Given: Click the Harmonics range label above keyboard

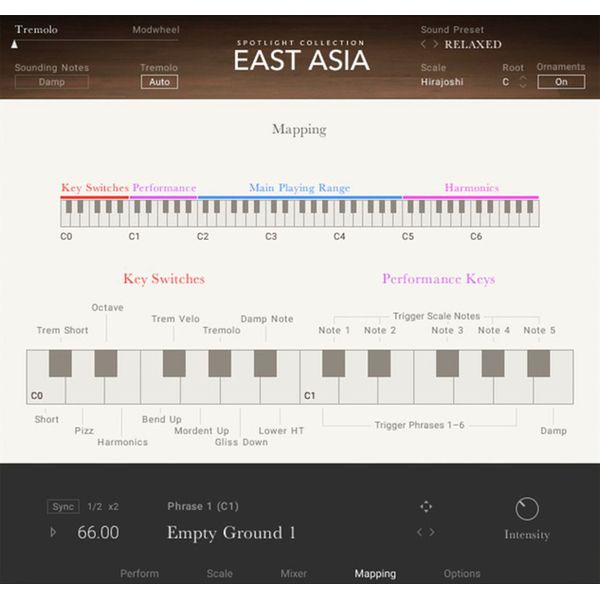Looking at the screenshot, I should [x=472, y=188].
